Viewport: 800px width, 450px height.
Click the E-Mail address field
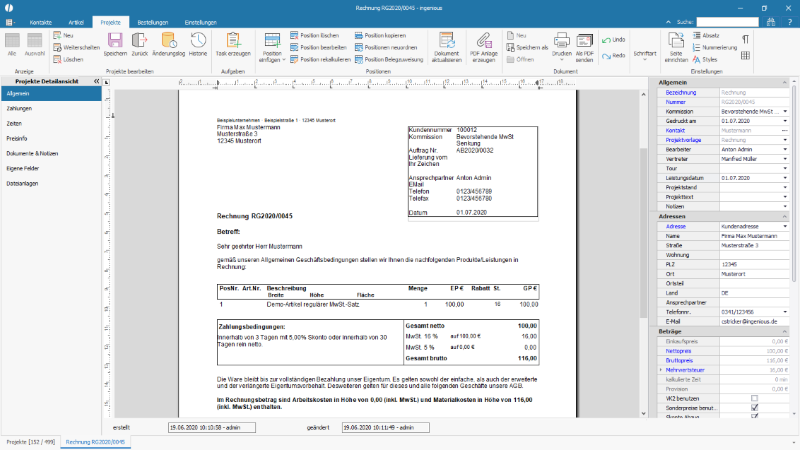[x=754, y=321]
